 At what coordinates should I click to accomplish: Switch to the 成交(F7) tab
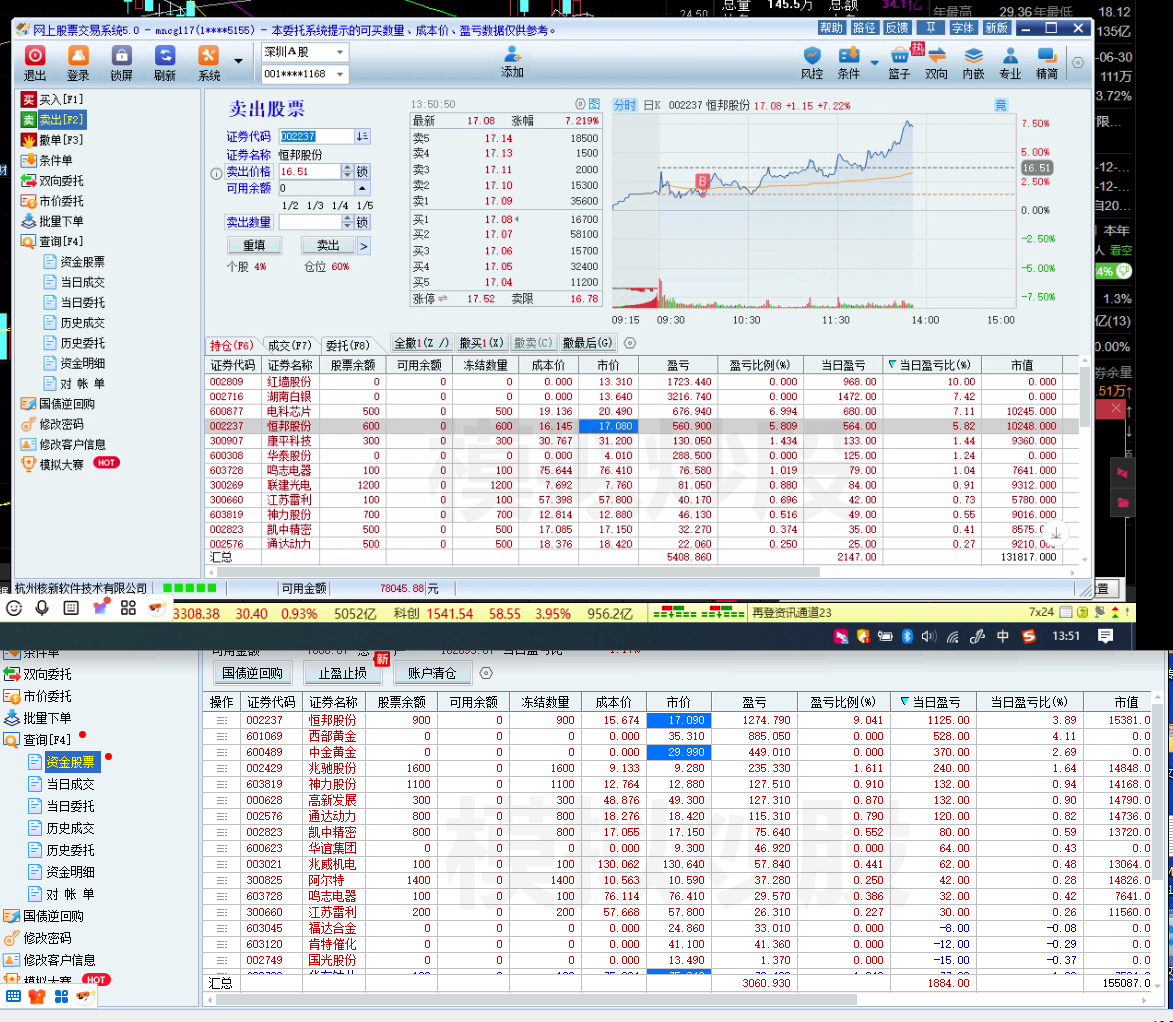coord(290,345)
